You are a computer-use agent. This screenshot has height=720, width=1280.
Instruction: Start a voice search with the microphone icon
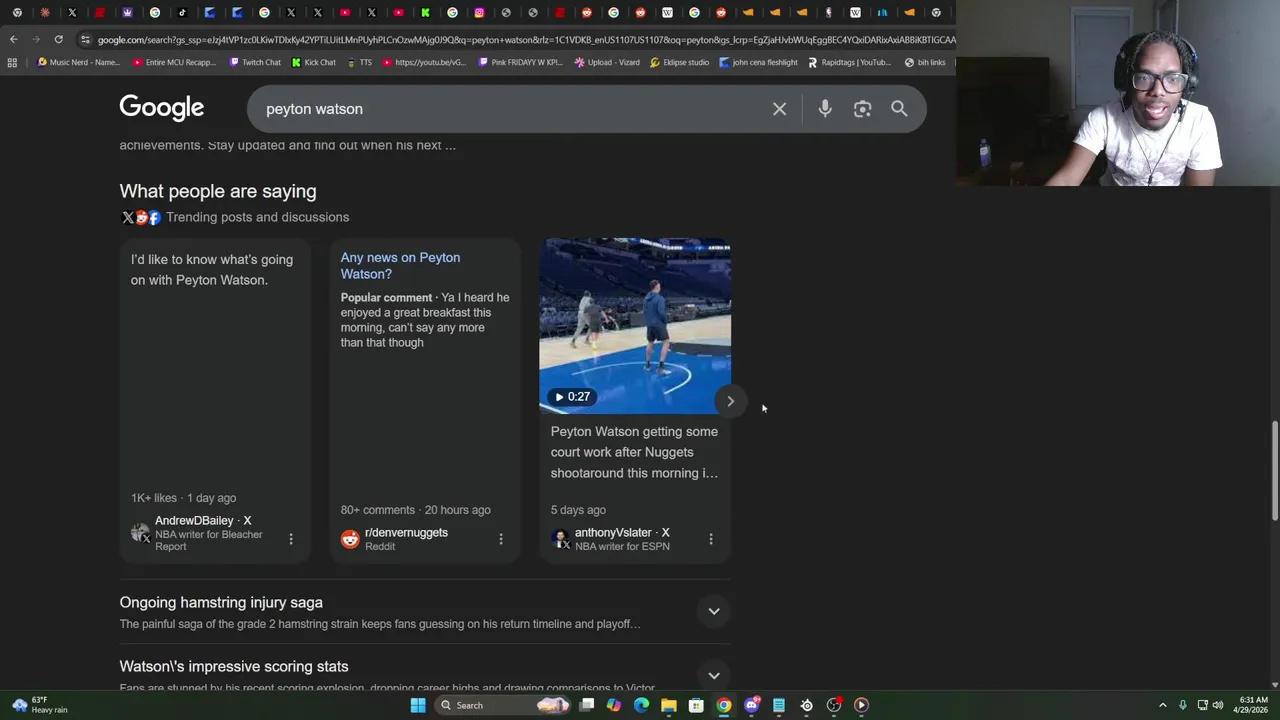point(825,109)
